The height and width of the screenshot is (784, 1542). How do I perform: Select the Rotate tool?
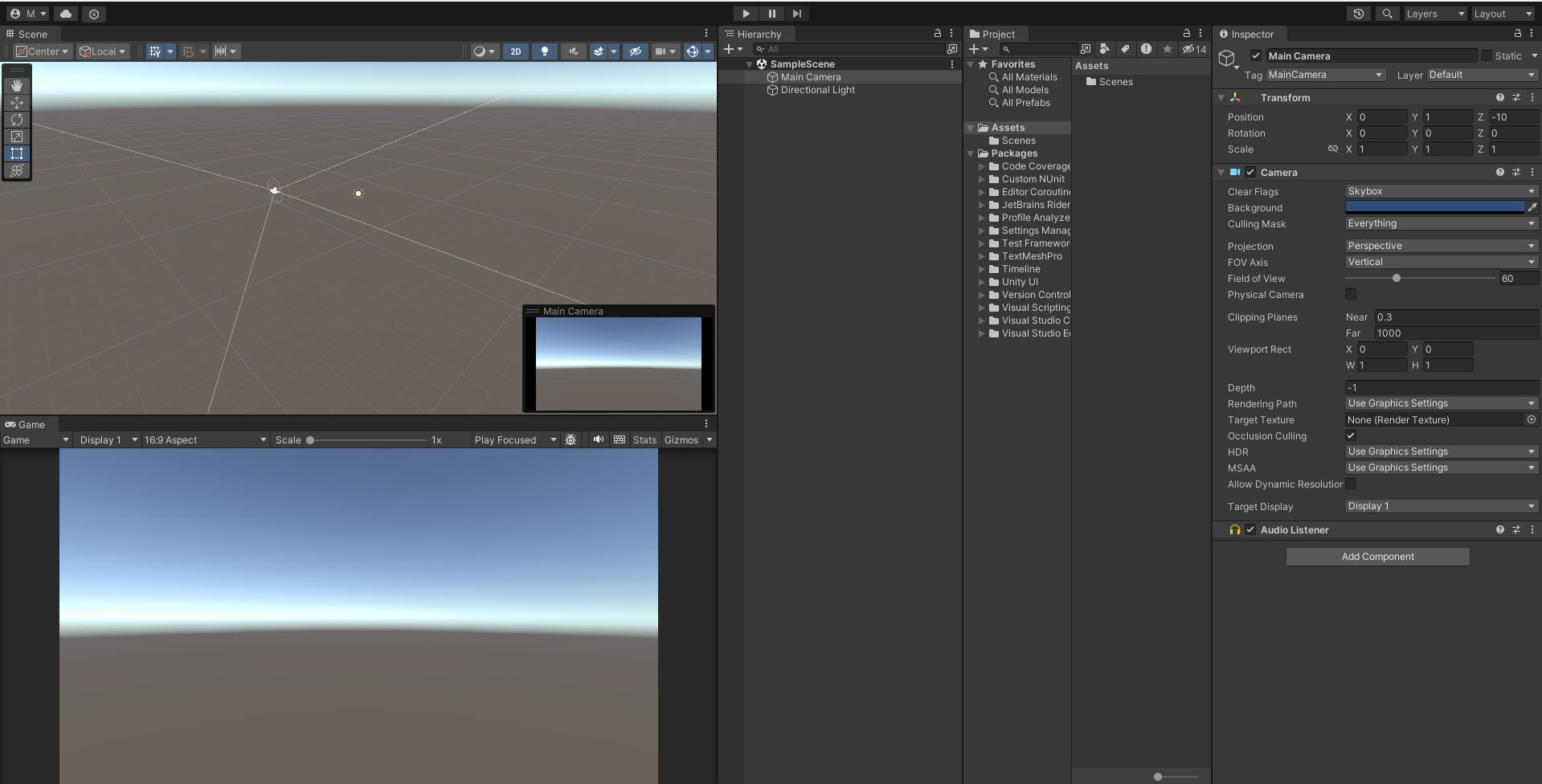click(16, 120)
